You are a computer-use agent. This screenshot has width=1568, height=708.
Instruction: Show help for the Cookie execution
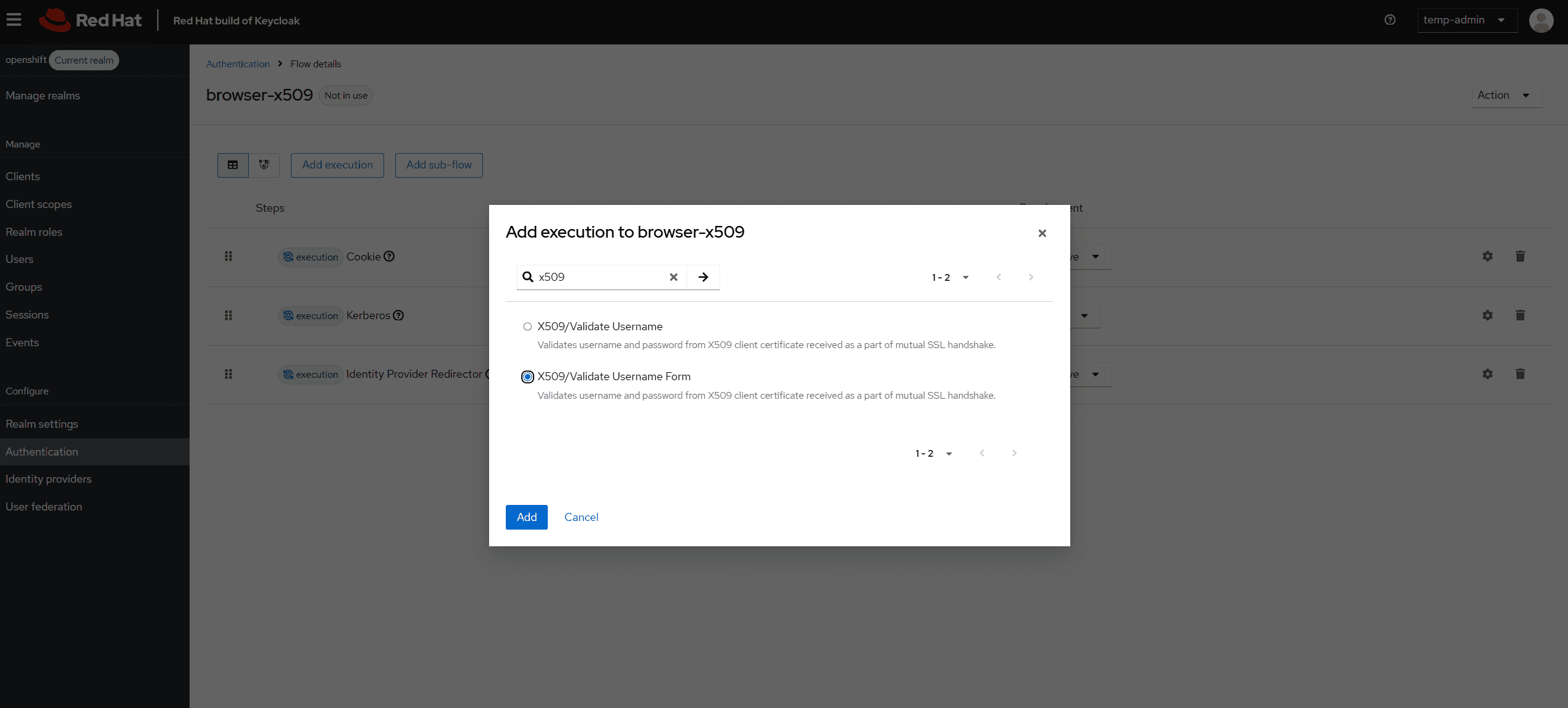[389, 256]
